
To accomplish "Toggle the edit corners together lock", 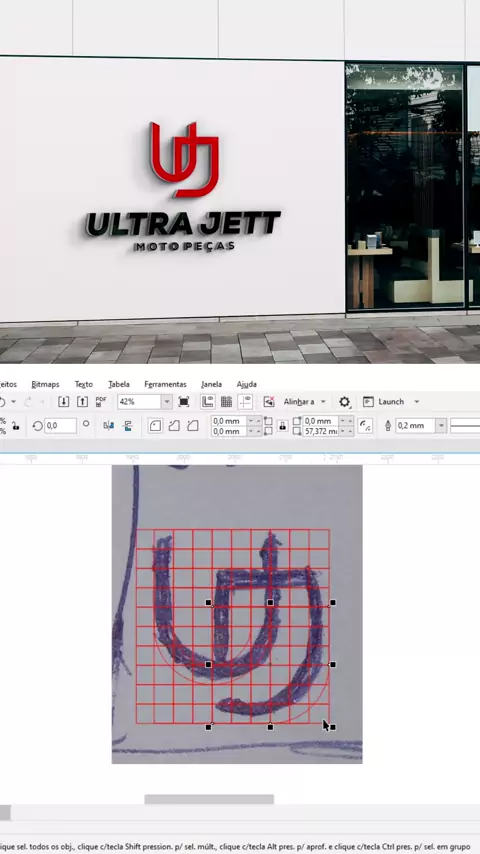I will 282,426.
